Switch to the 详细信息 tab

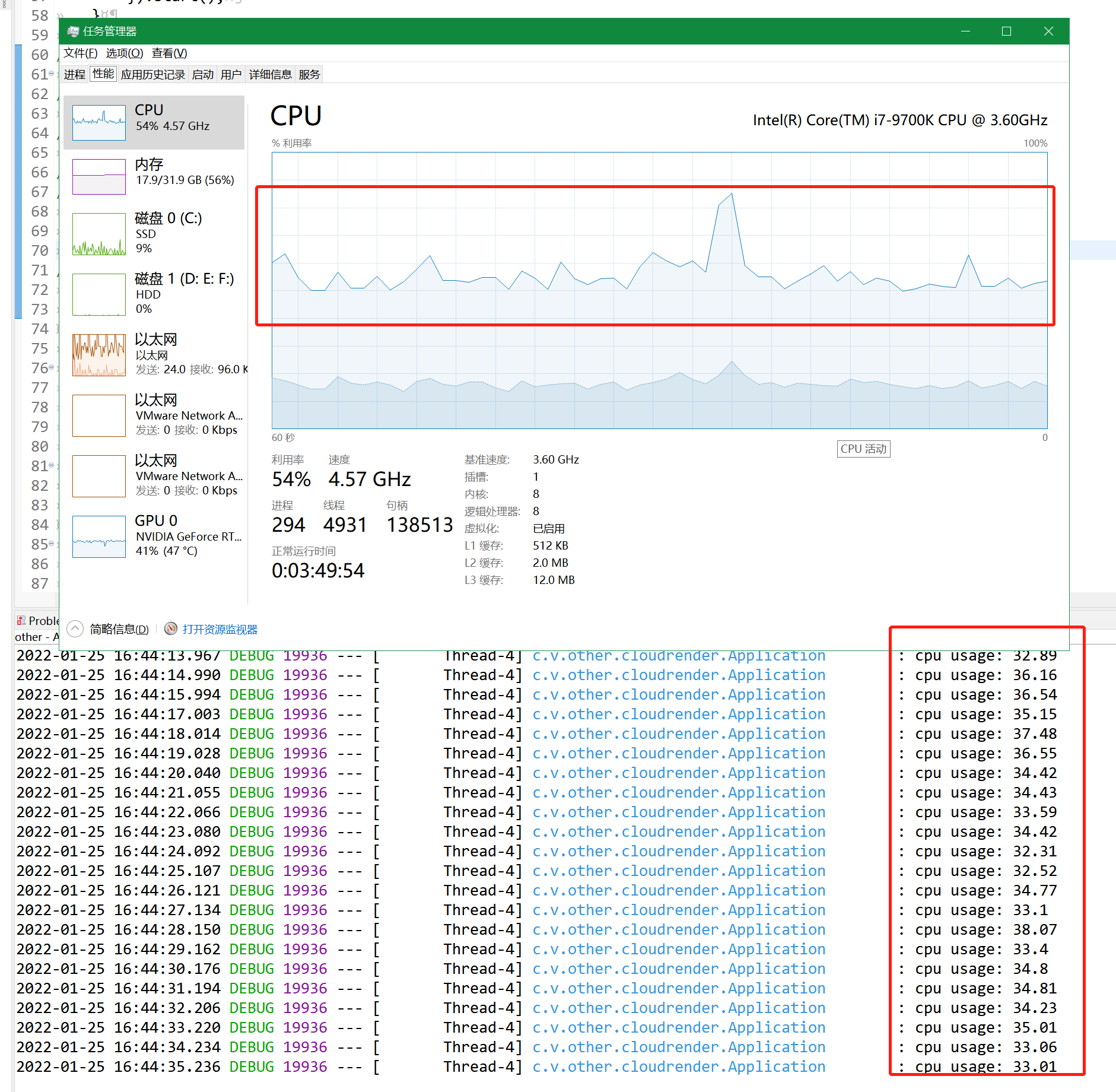pyautogui.click(x=269, y=74)
